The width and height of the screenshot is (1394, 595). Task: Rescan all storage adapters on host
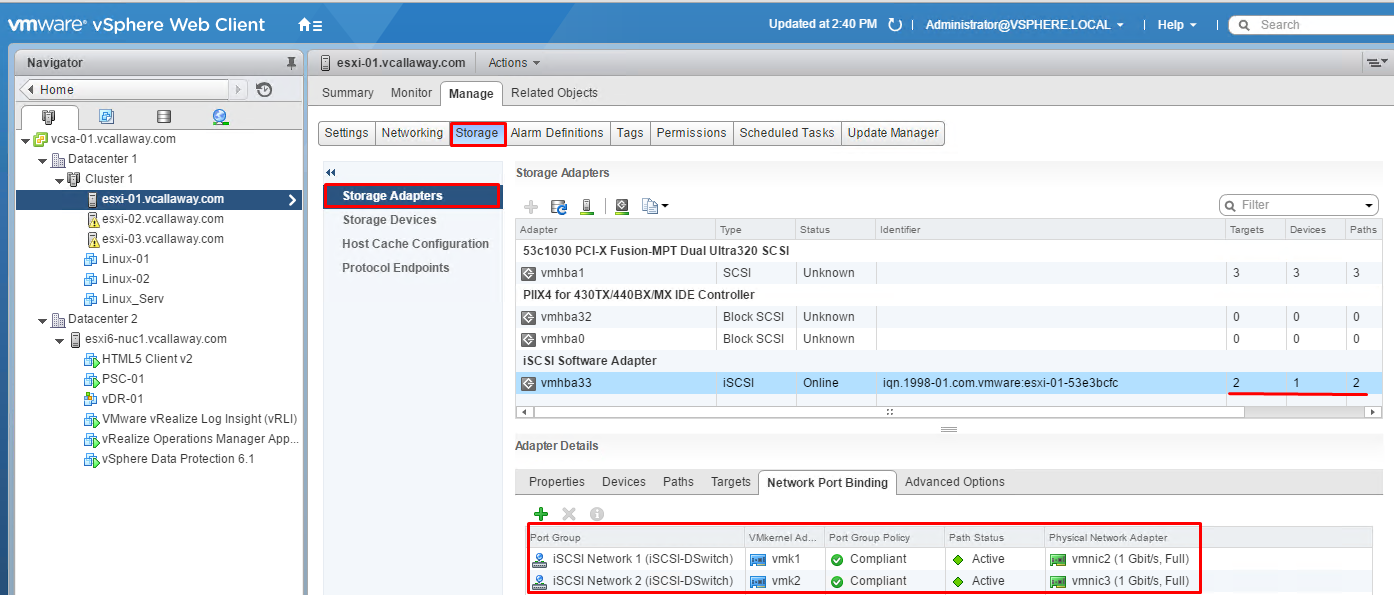click(587, 206)
